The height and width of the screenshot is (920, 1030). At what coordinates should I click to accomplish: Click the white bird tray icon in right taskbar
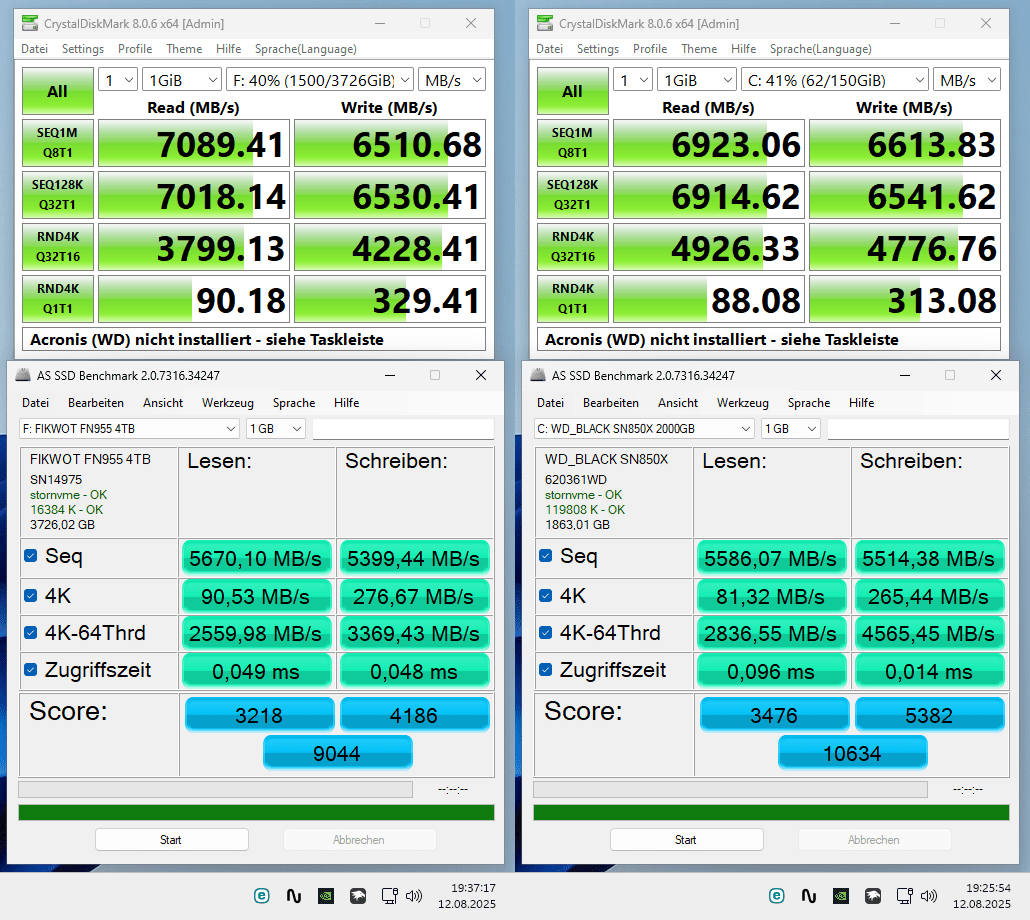(x=873, y=896)
